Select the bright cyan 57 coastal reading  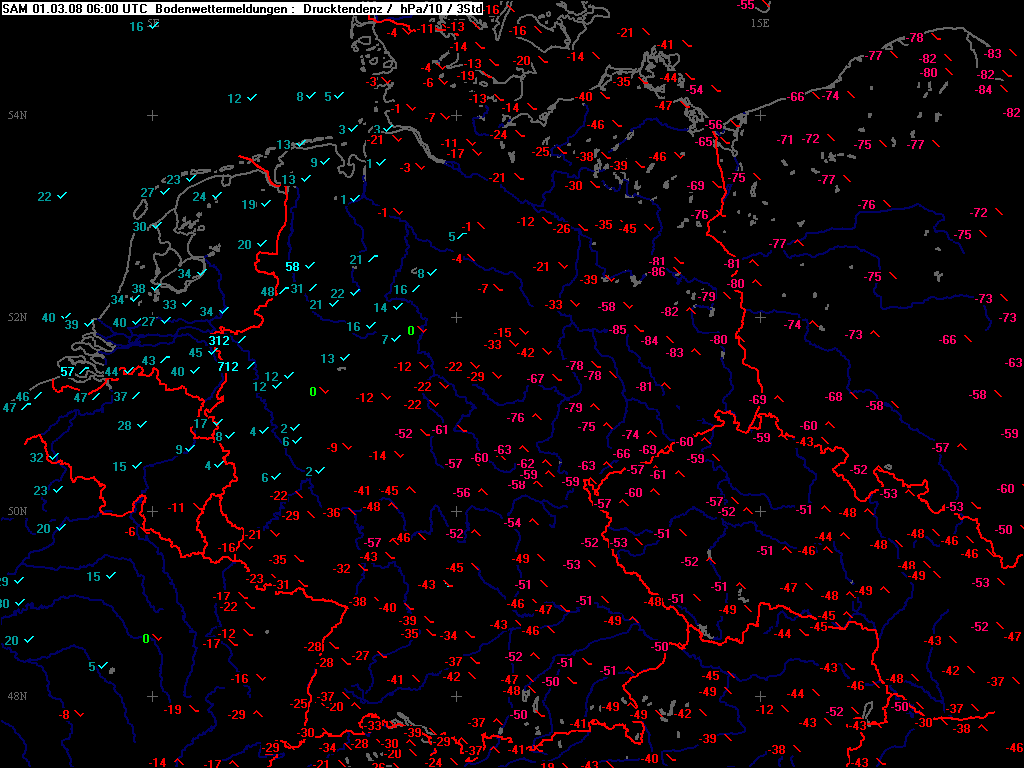point(67,372)
